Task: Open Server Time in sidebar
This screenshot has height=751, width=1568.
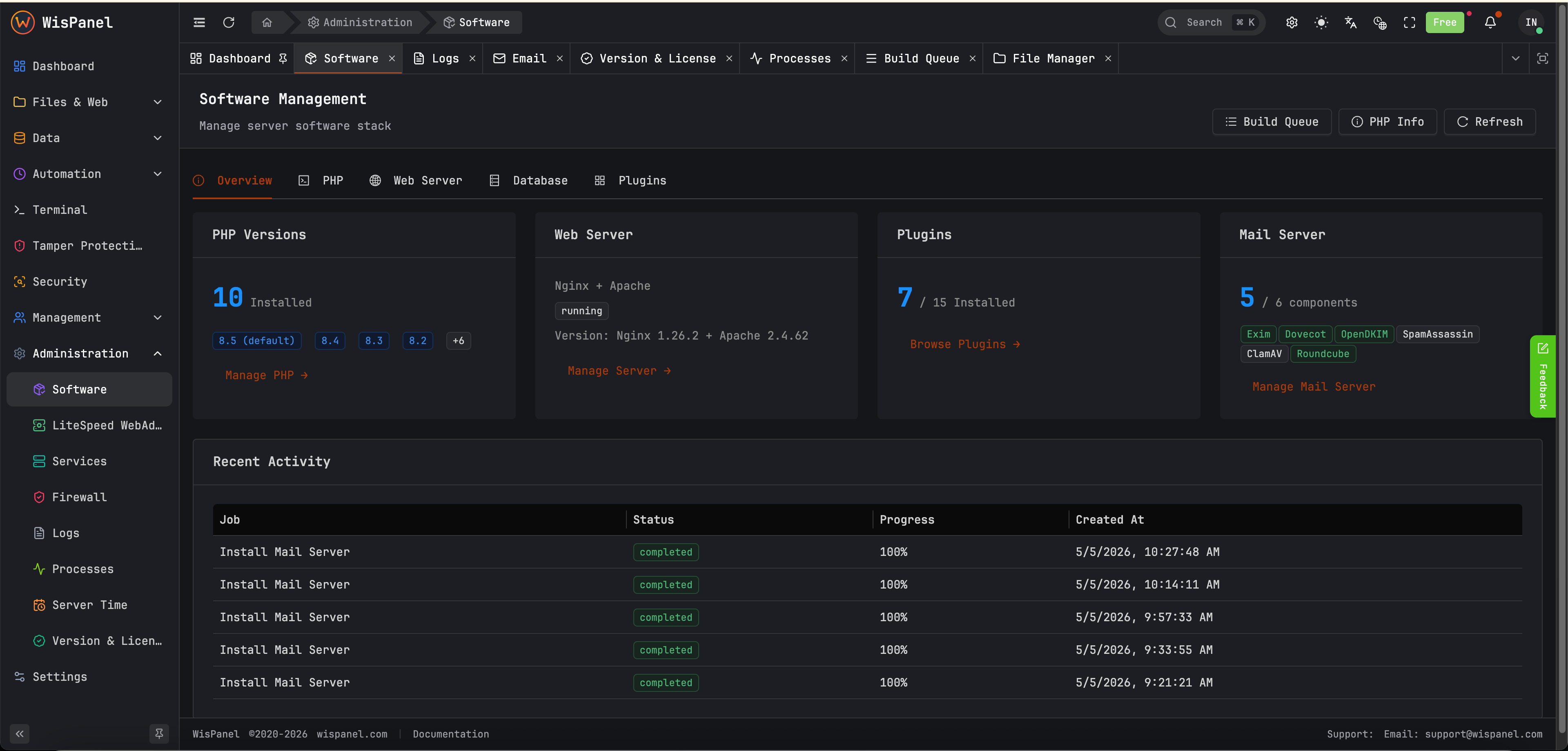Action: 89,604
